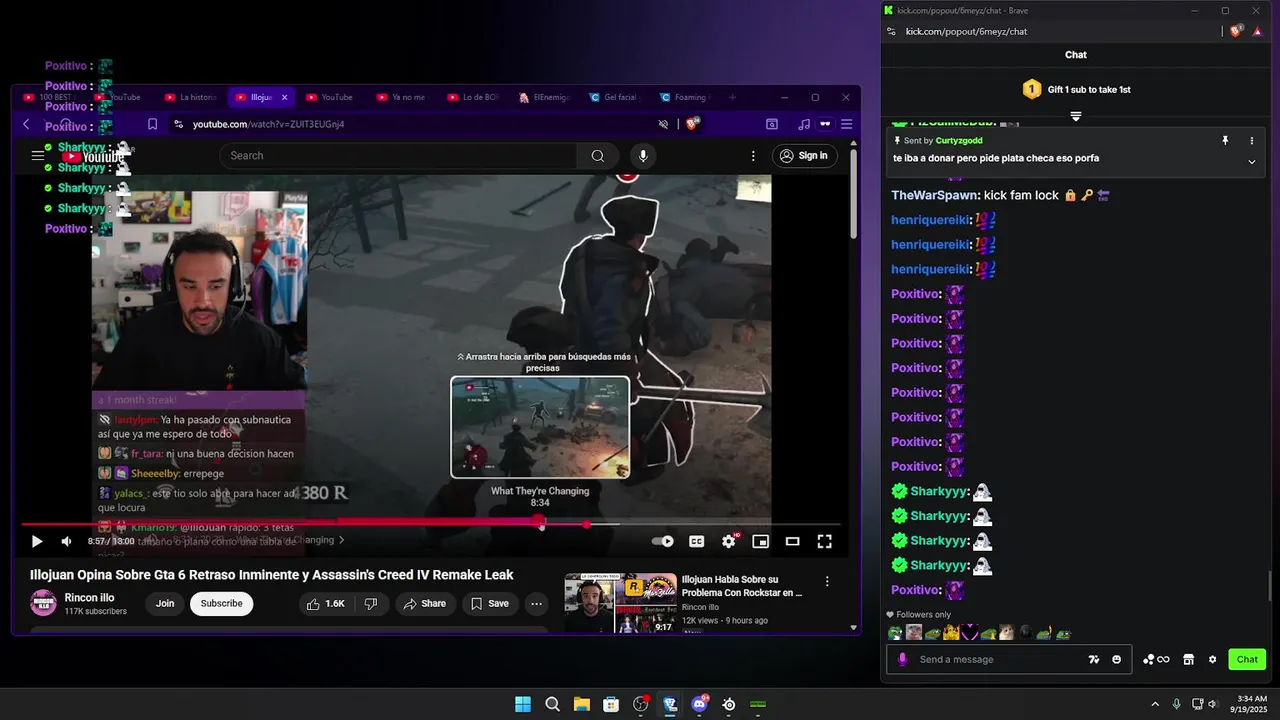1280x720 pixels.
Task: Open Brave Shields in Kick chat window
Action: tap(1236, 31)
